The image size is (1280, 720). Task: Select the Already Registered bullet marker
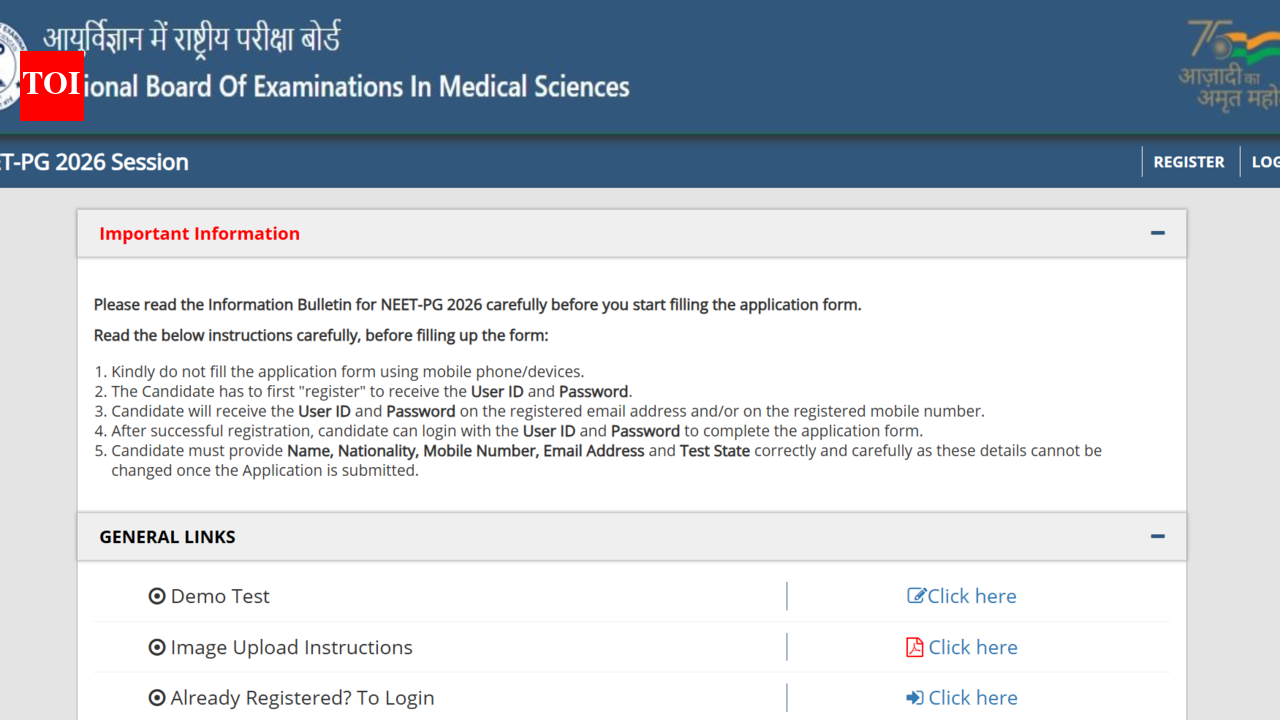tap(157, 698)
